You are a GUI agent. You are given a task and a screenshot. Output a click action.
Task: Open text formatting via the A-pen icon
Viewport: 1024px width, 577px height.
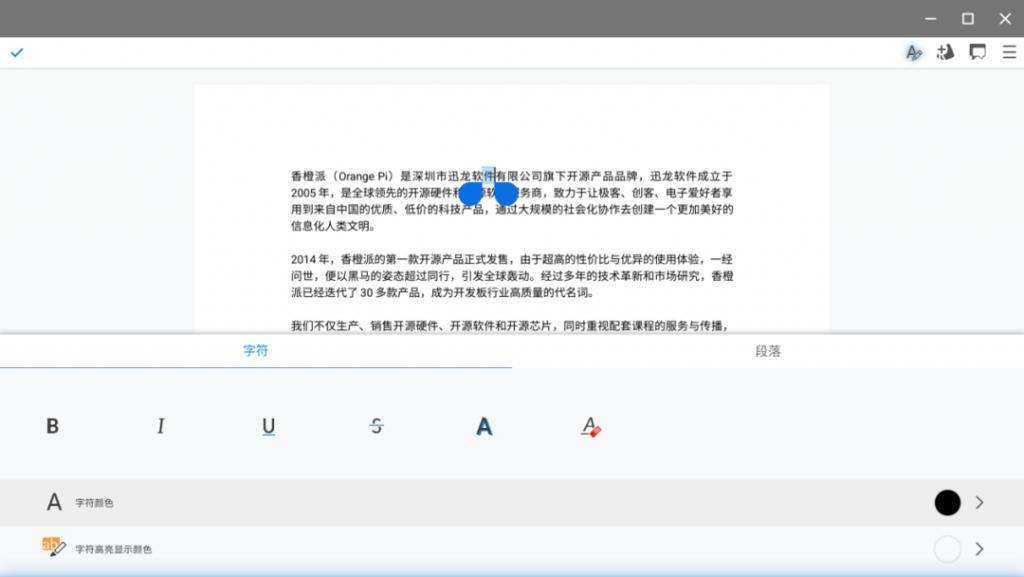pyautogui.click(x=913, y=52)
